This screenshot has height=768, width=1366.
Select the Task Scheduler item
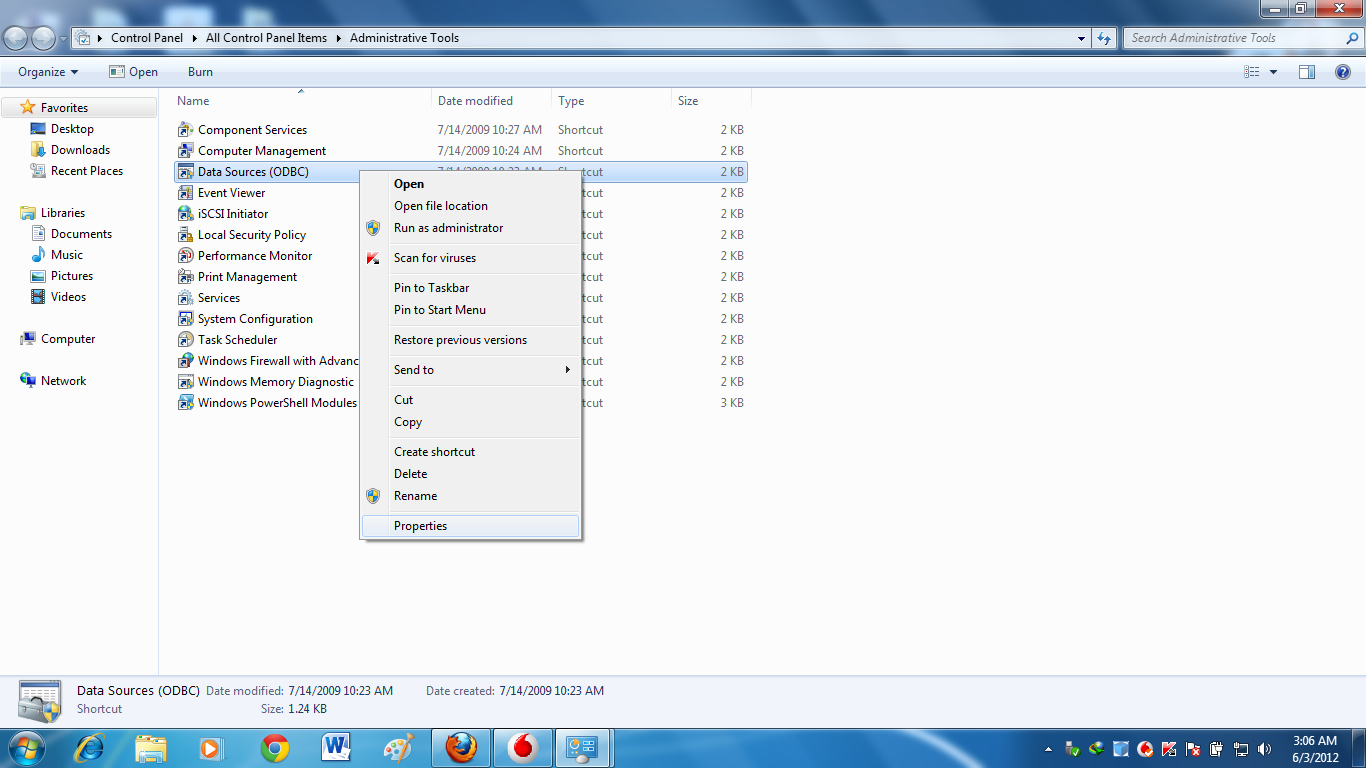pyautogui.click(x=237, y=339)
